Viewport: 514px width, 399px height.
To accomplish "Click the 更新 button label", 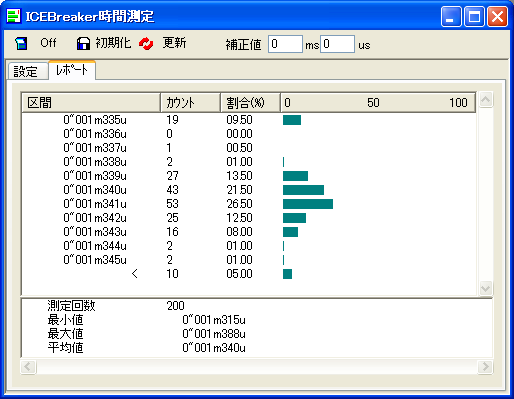I will click(174, 43).
